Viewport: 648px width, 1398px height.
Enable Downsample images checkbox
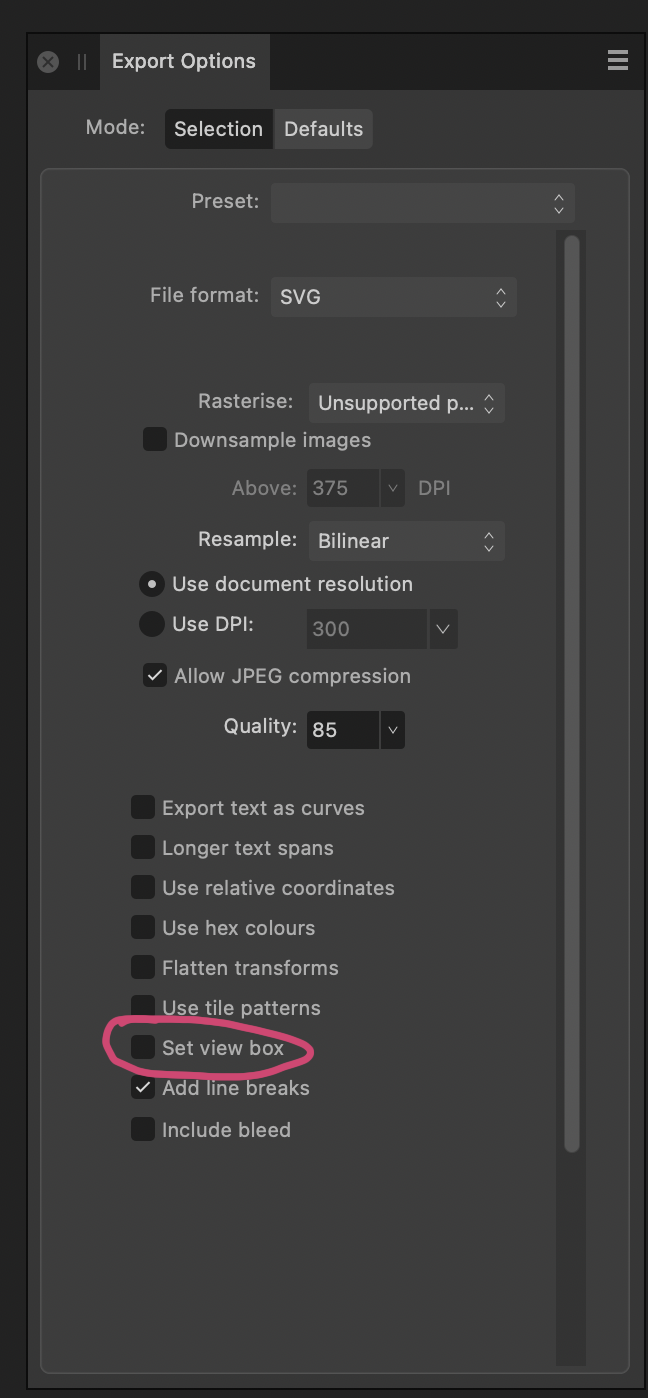click(x=154, y=439)
